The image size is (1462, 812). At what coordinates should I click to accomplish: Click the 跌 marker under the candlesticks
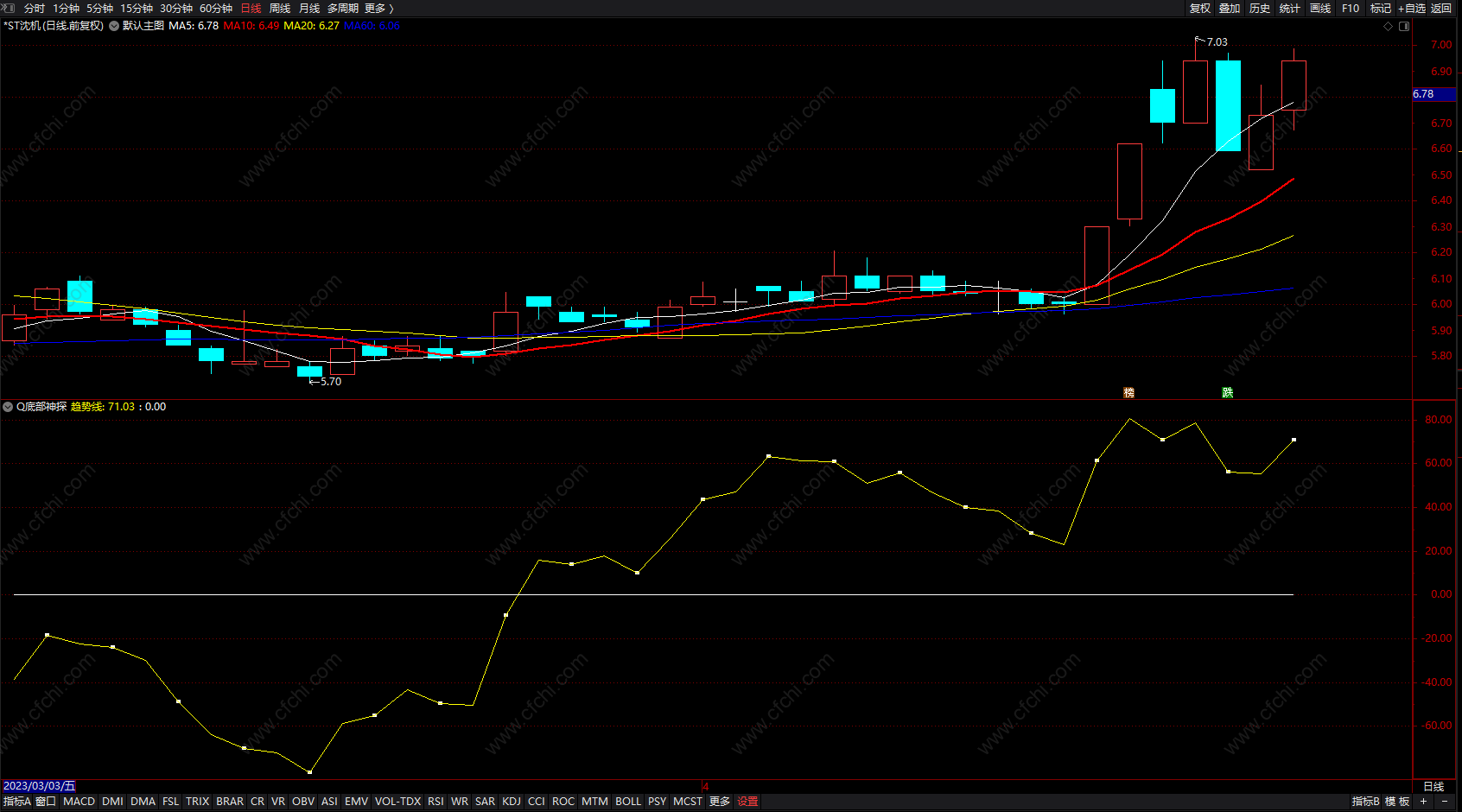coord(1227,393)
